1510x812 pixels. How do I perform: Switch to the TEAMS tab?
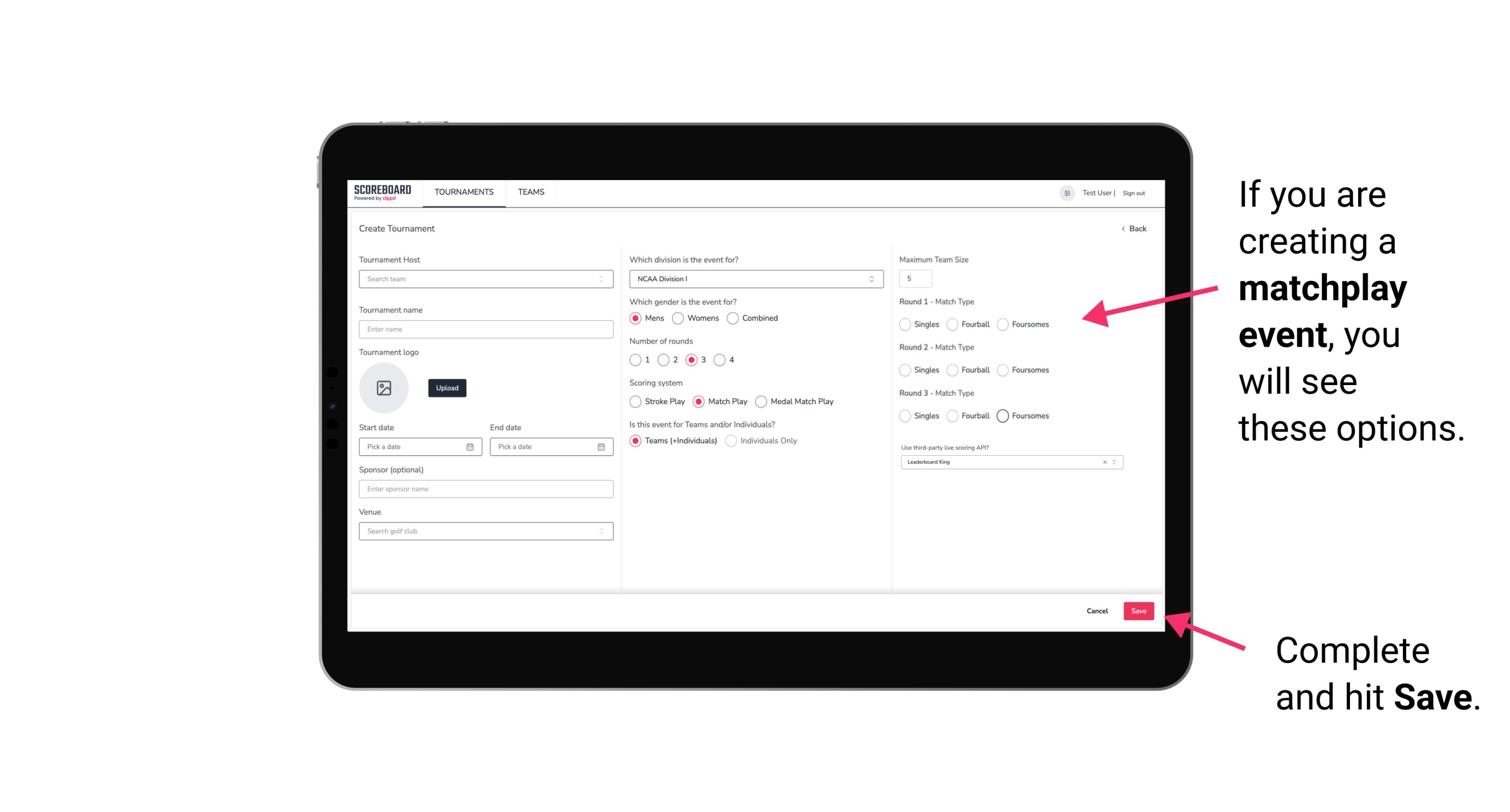coord(530,192)
